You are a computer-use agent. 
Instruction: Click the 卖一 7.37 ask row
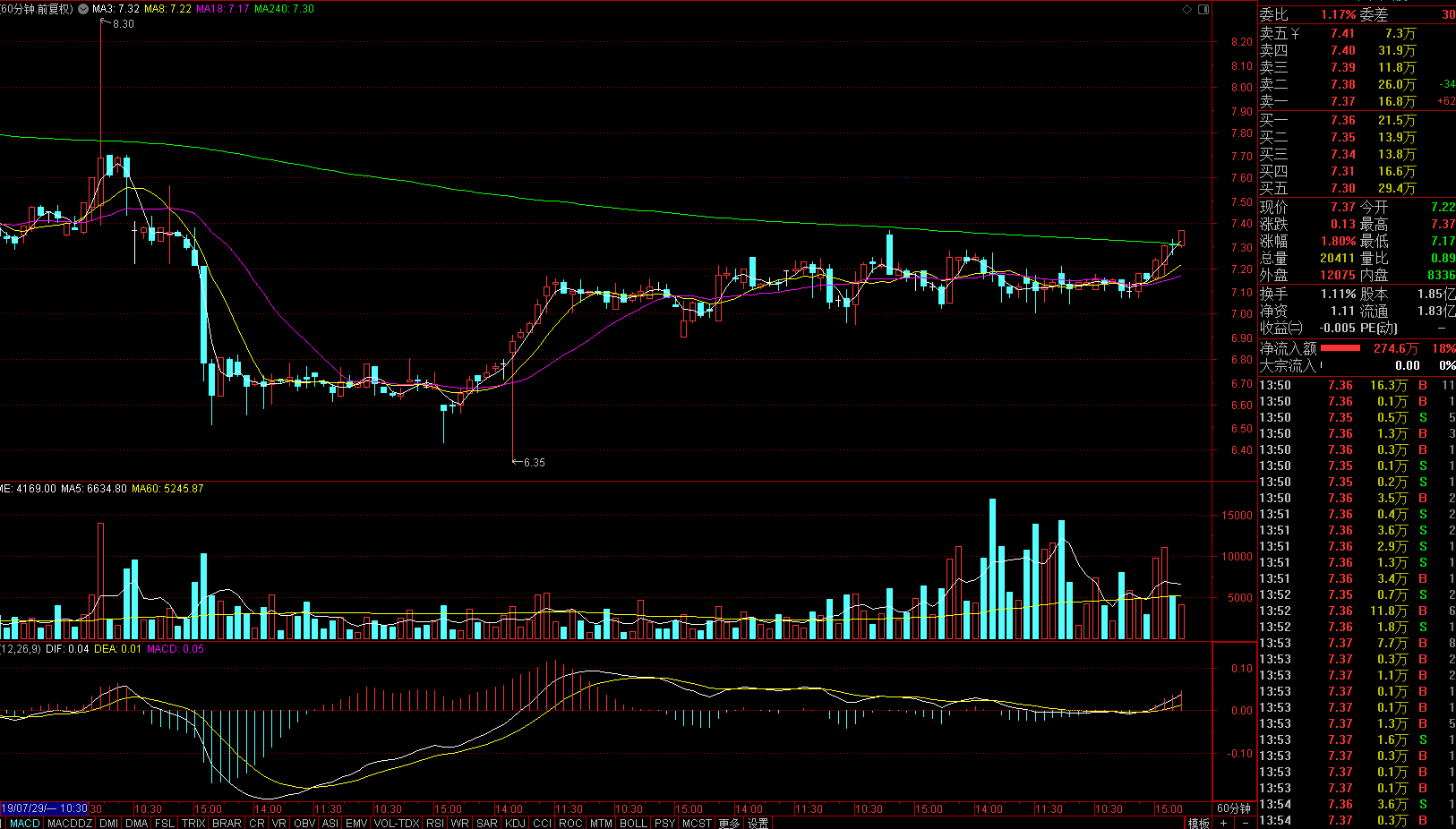pos(1357,101)
